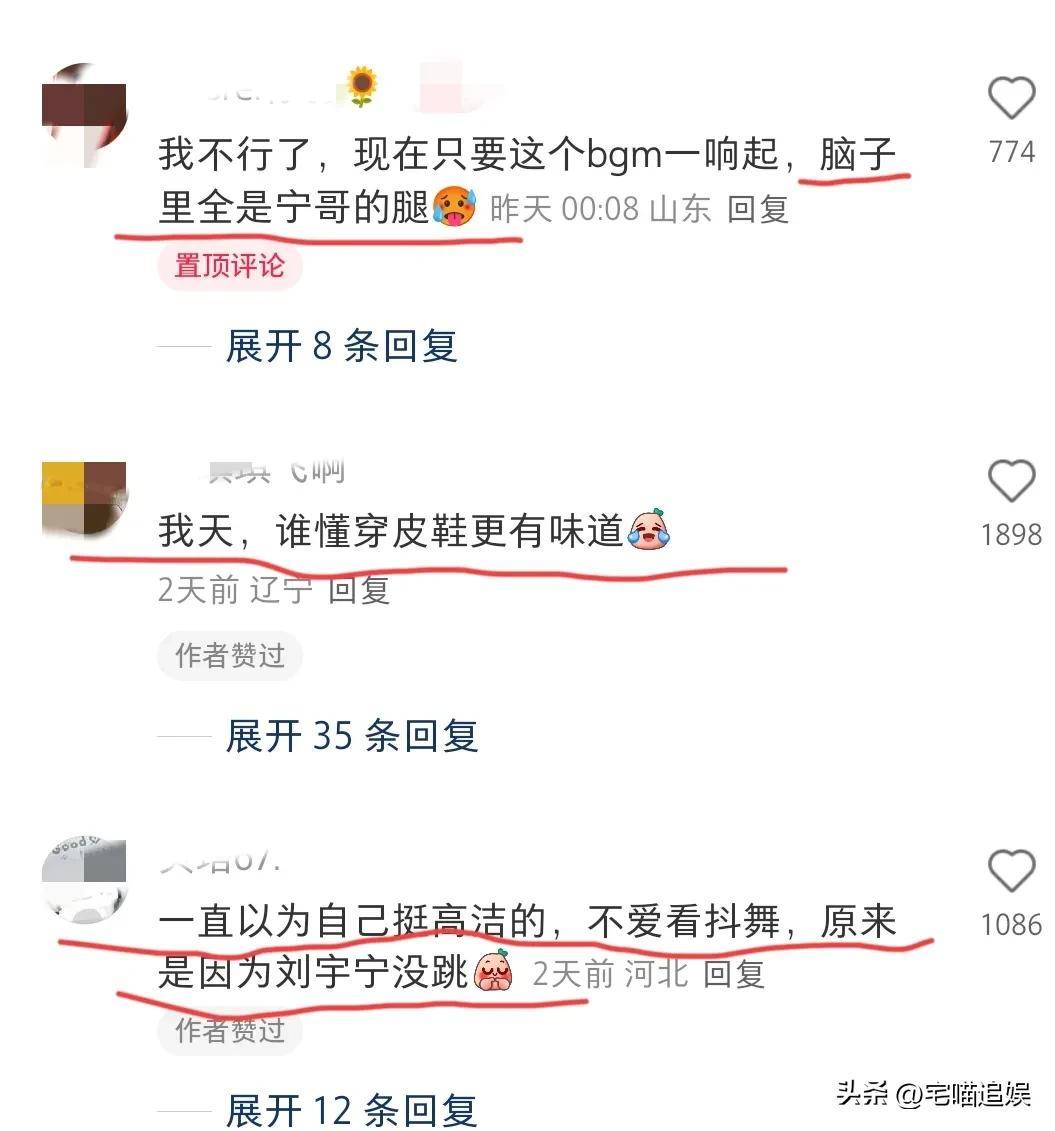Click the sunflower emoji beside first username
The width and height of the screenshot is (1055, 1131).
point(362,86)
